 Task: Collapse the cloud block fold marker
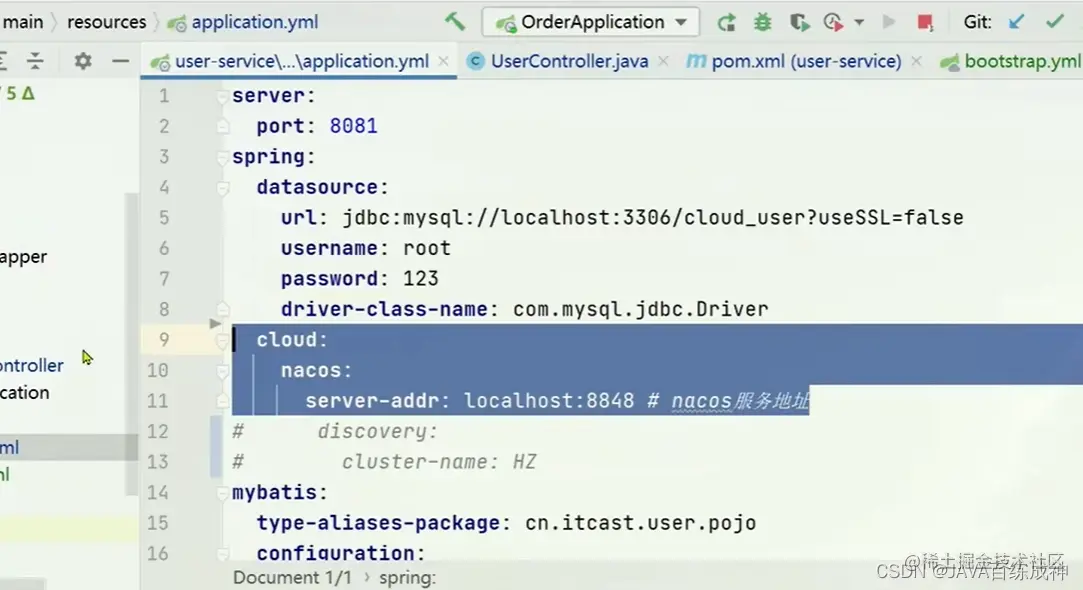222,340
